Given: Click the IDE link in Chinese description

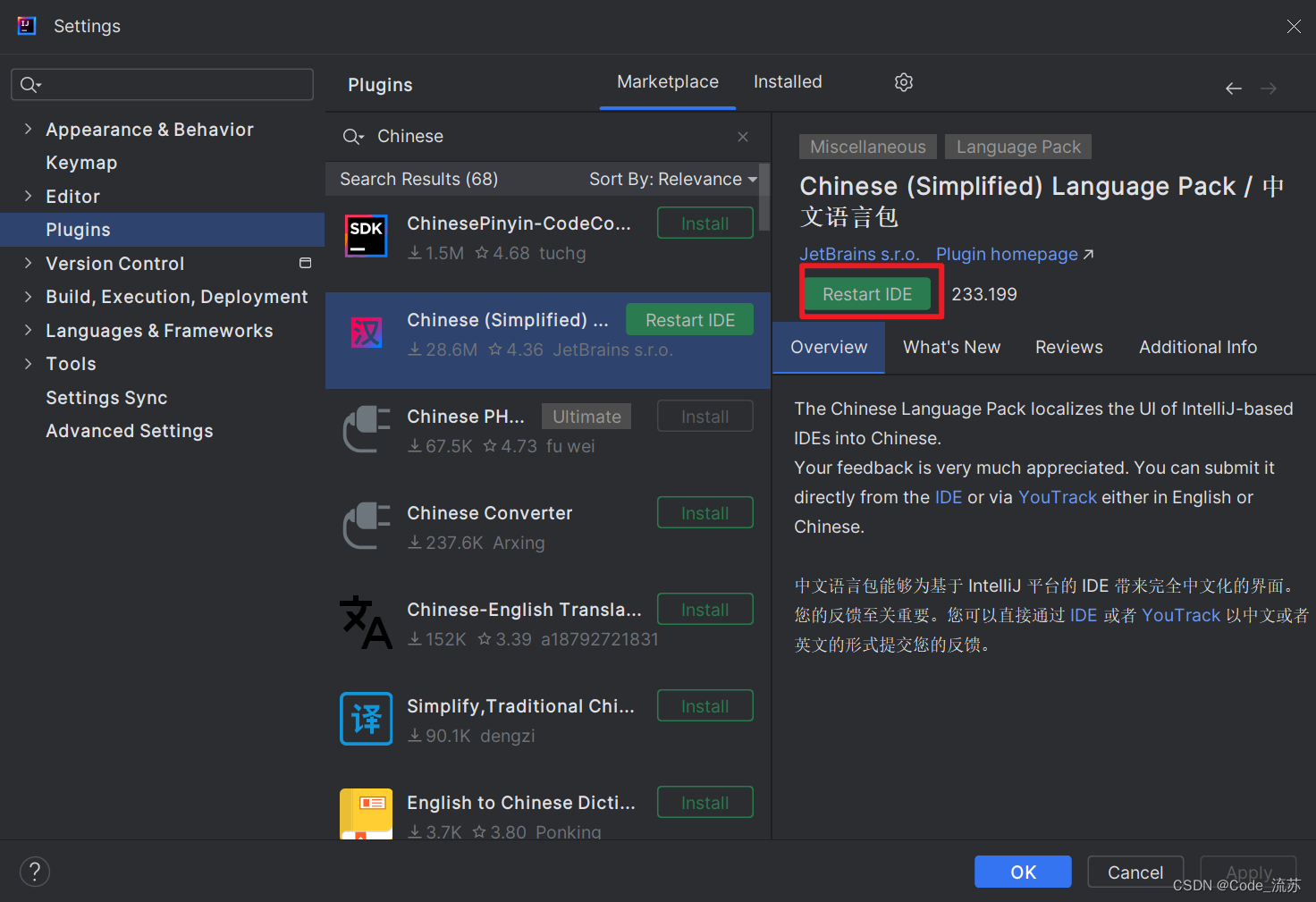Looking at the screenshot, I should click(x=1084, y=615).
